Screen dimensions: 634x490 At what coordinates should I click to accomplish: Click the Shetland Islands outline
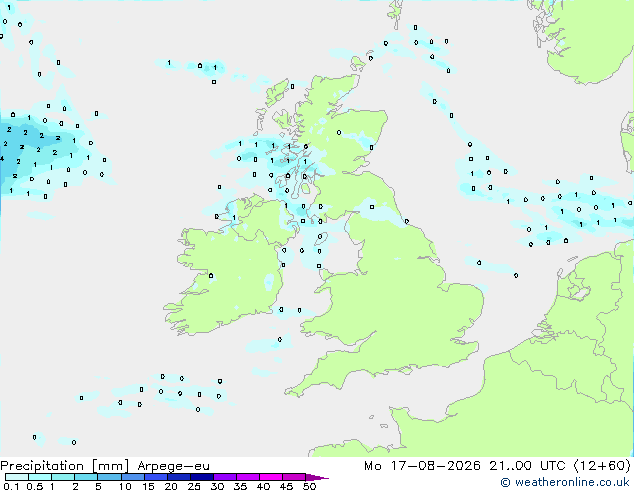395,13
